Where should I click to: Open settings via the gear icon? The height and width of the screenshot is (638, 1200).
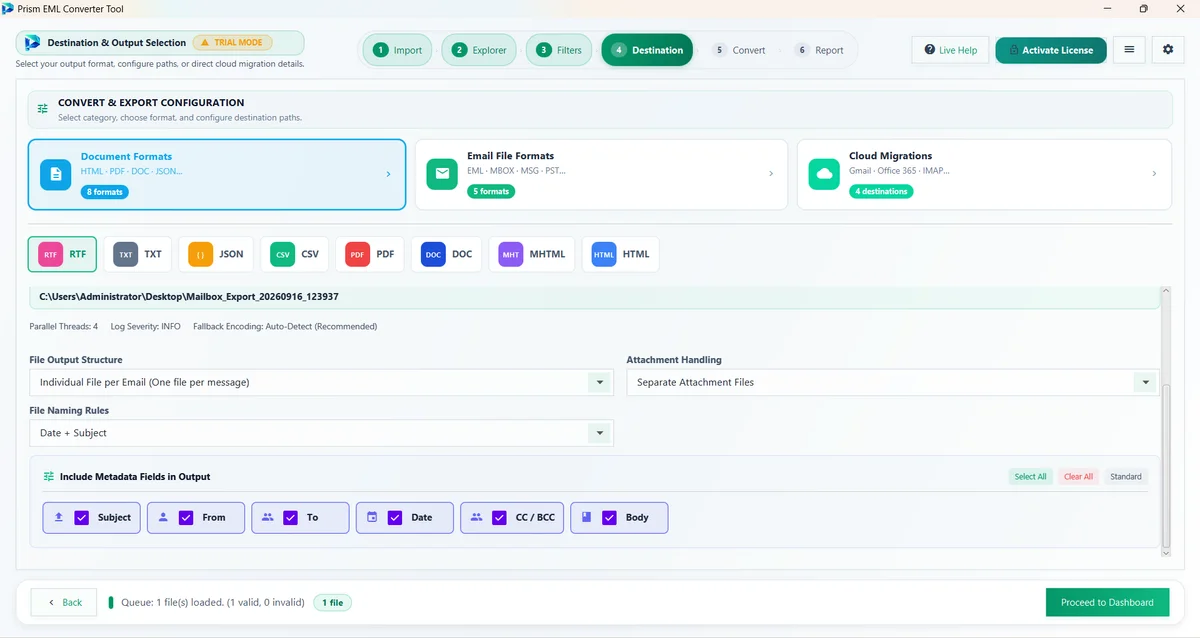pyautogui.click(x=1168, y=50)
